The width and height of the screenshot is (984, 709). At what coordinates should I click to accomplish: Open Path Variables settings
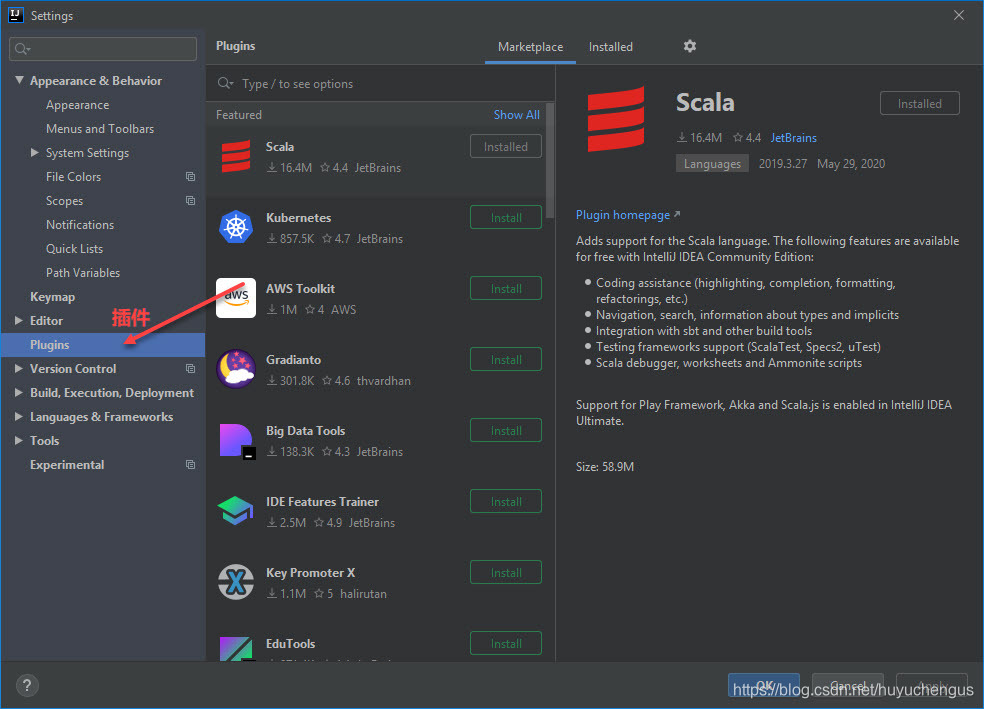pos(83,273)
